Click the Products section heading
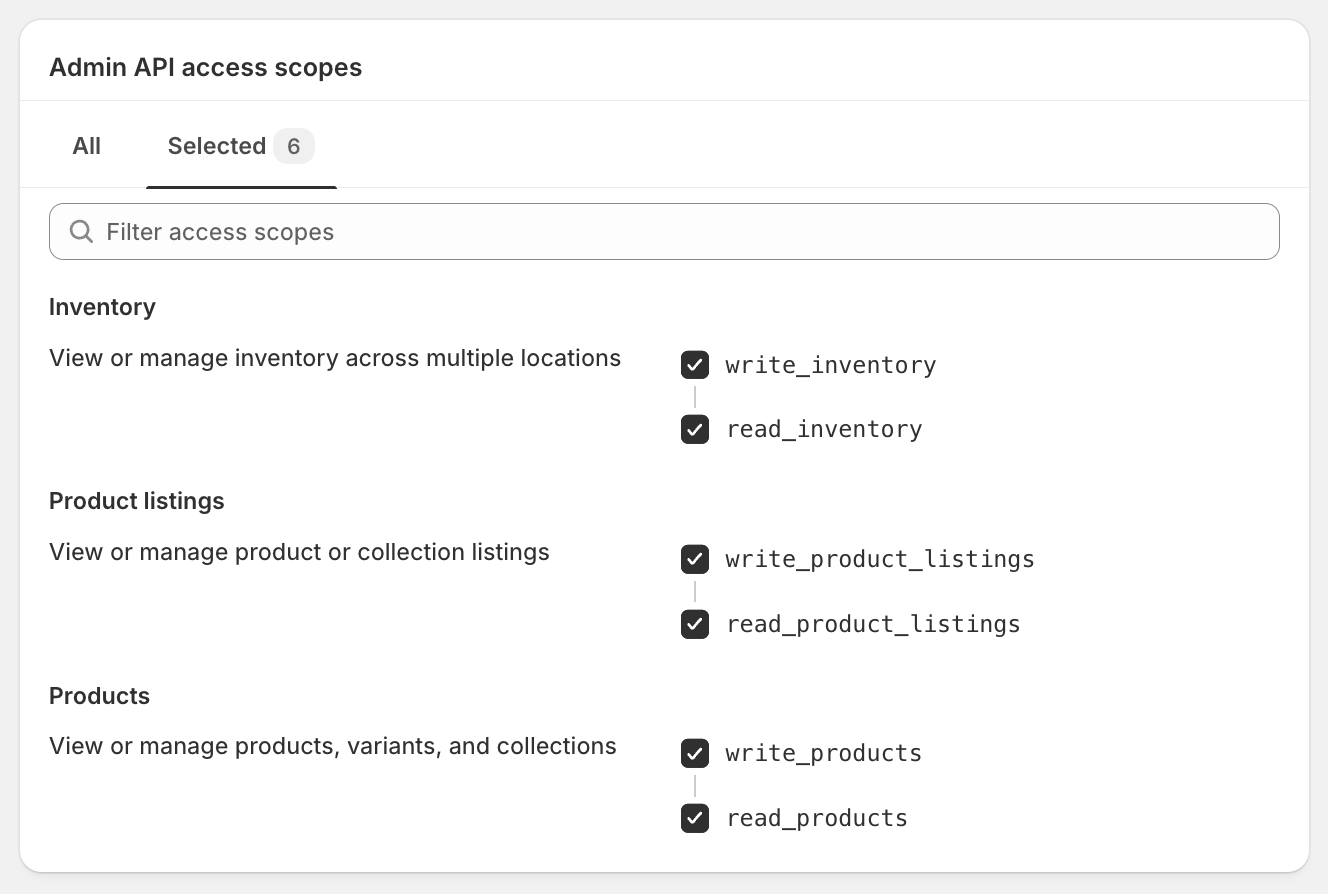The image size is (1328, 894). click(99, 696)
